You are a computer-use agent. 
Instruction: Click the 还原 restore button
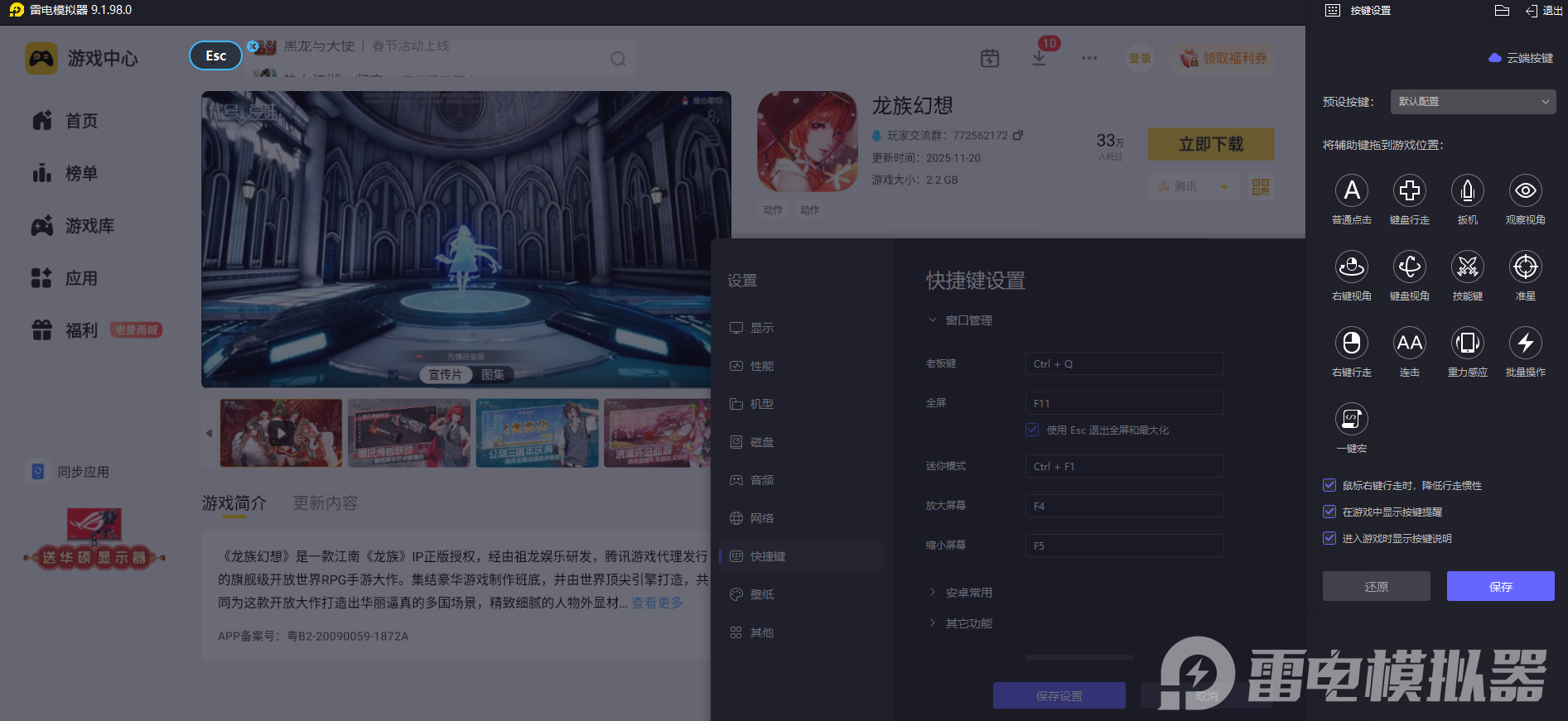[x=1377, y=586]
